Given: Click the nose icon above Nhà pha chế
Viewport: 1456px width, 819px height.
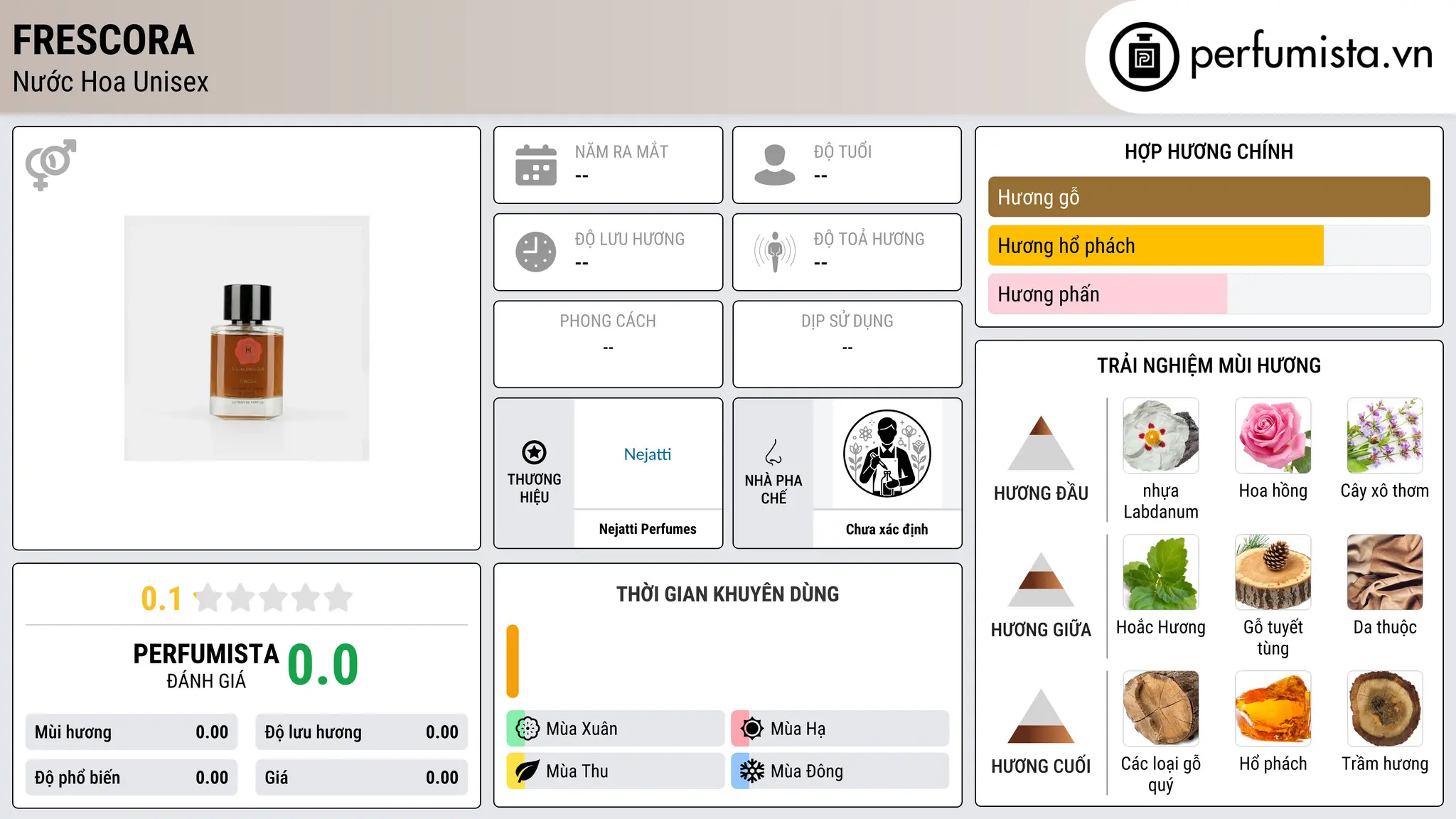Looking at the screenshot, I should (x=773, y=452).
